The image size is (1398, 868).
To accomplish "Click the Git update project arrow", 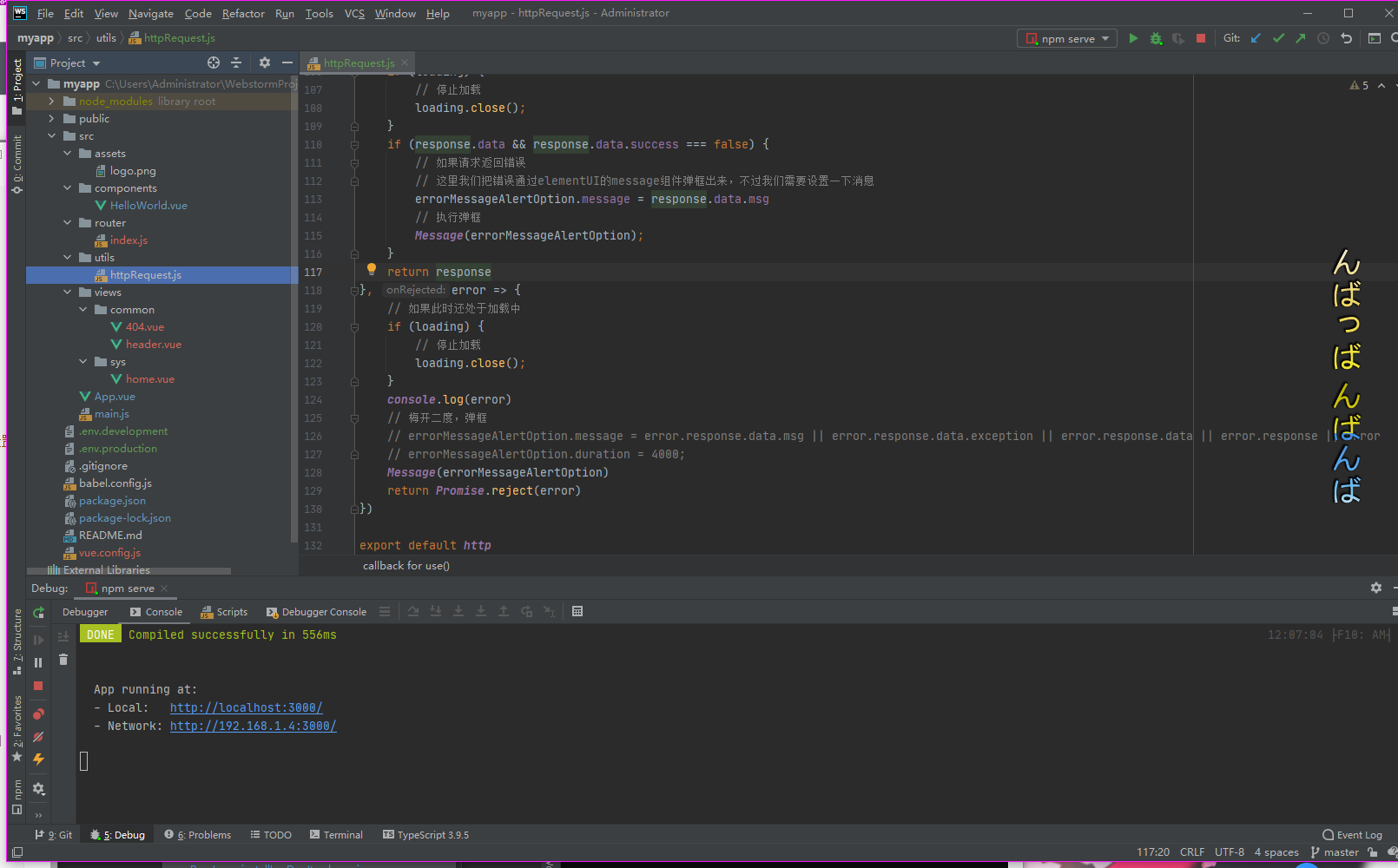I will [1256, 38].
